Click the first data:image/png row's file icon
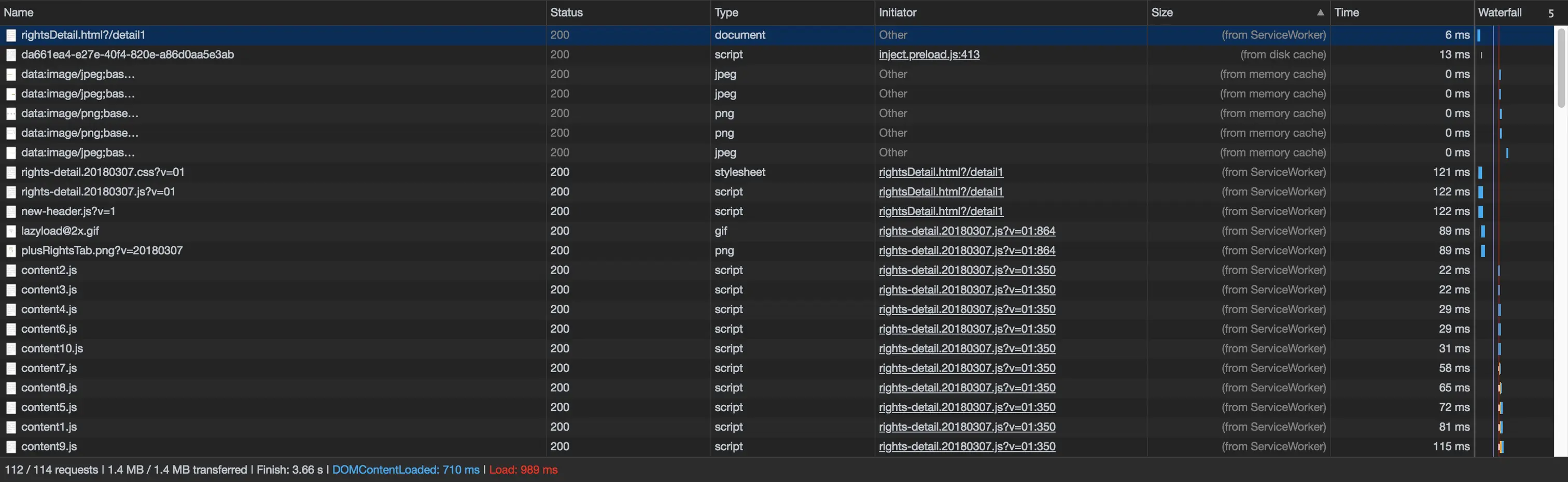 (11, 114)
